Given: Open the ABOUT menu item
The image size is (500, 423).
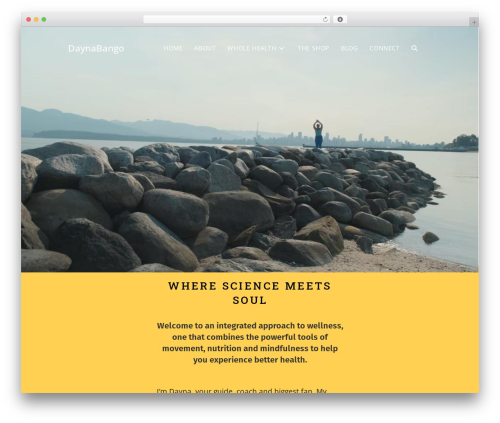Looking at the screenshot, I should point(205,48).
